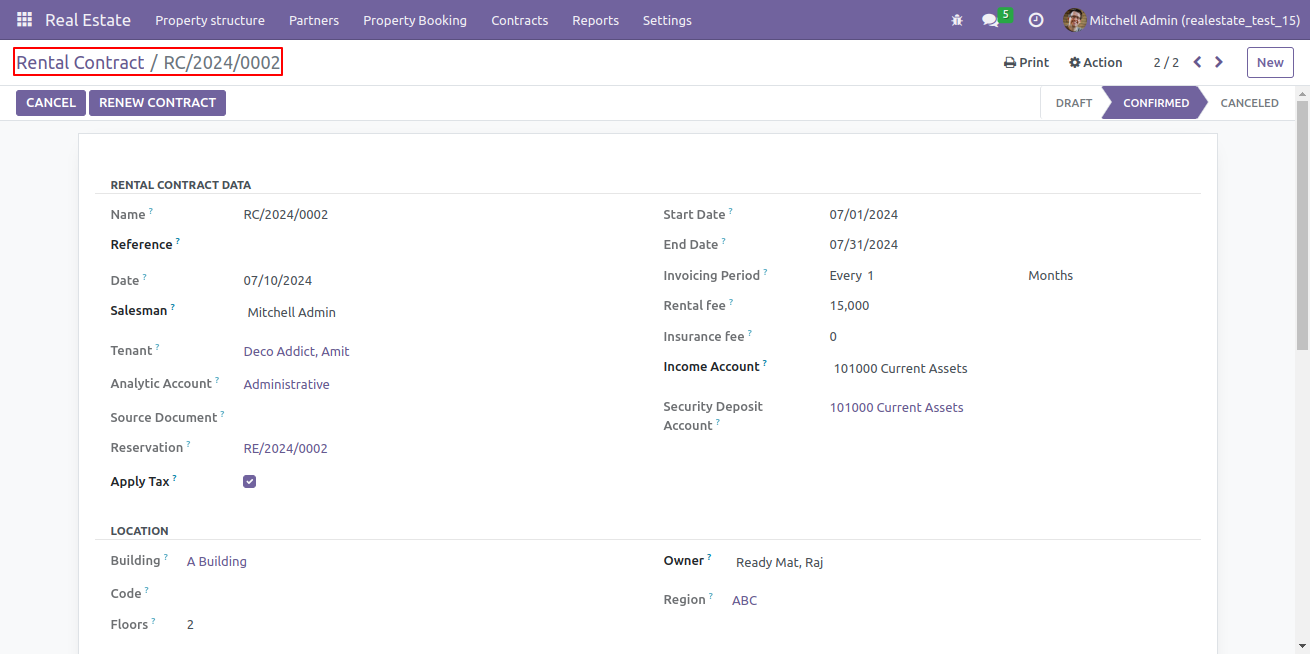
Task: Open A Building link
Action: [216, 561]
